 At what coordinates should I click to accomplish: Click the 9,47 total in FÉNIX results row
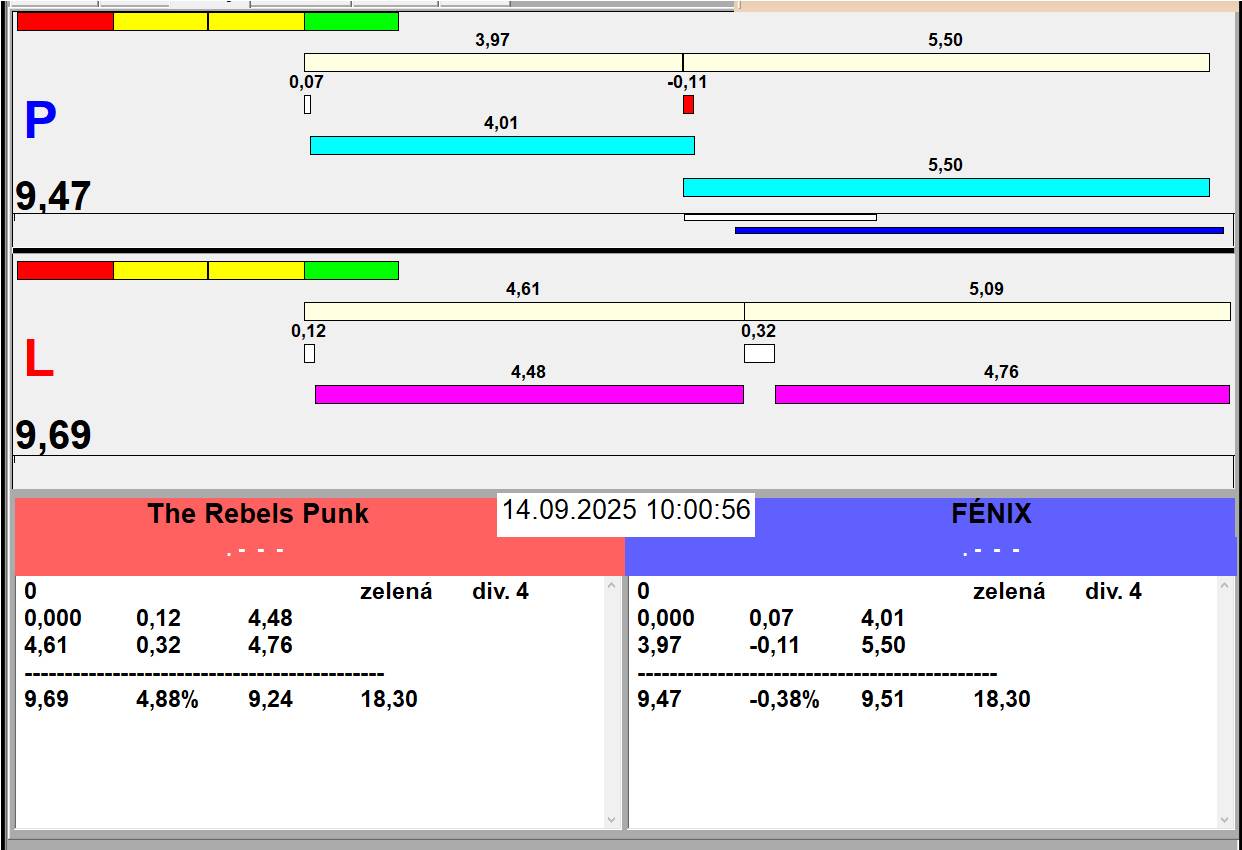659,700
